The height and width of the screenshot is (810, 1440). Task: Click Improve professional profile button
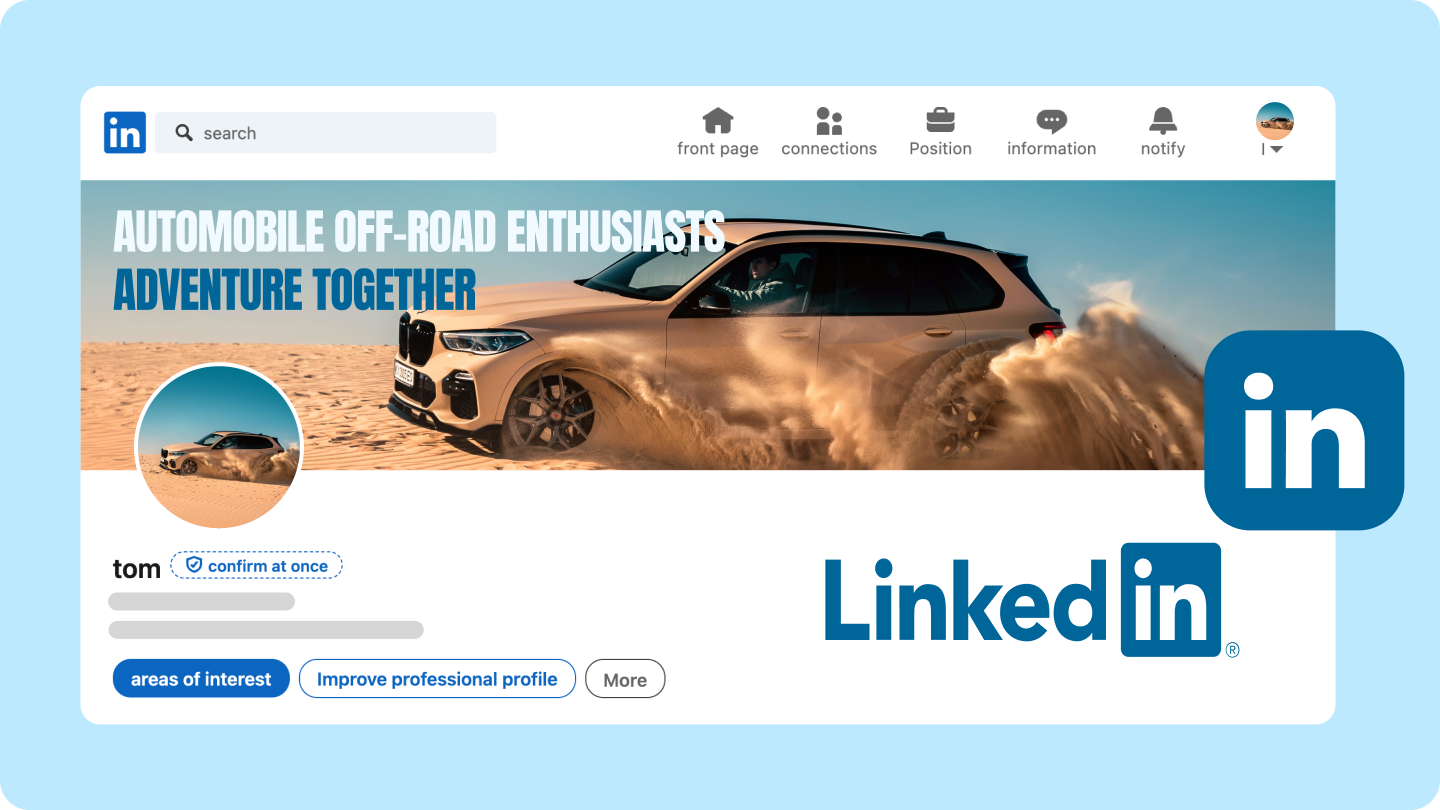point(437,679)
